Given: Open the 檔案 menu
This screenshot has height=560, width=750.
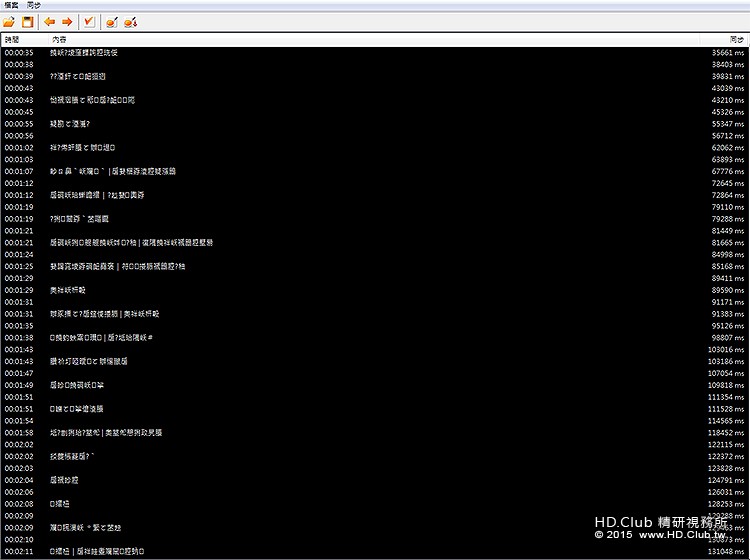Looking at the screenshot, I should point(11,5).
